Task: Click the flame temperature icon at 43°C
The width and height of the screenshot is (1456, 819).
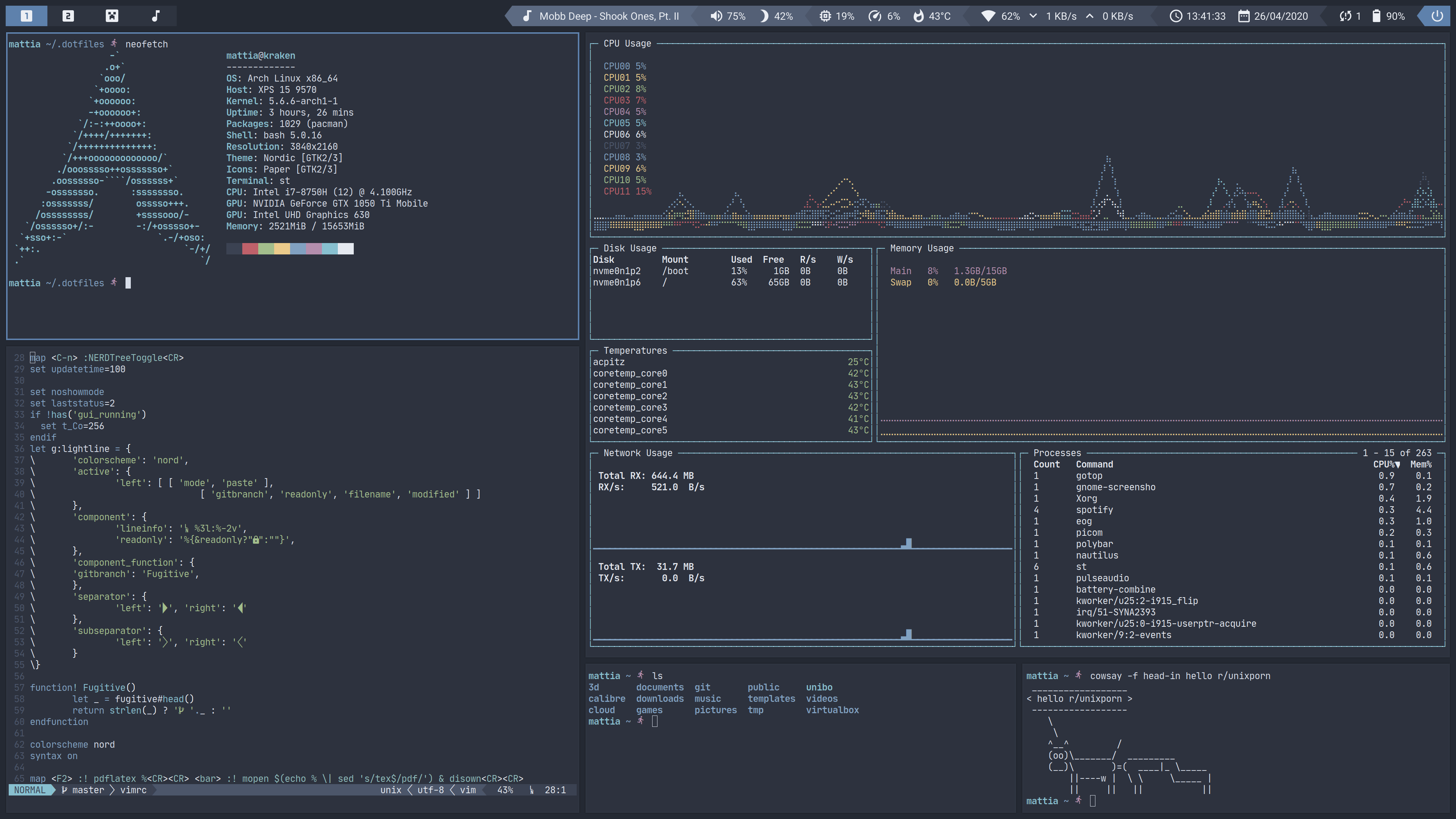Action: pos(918,16)
